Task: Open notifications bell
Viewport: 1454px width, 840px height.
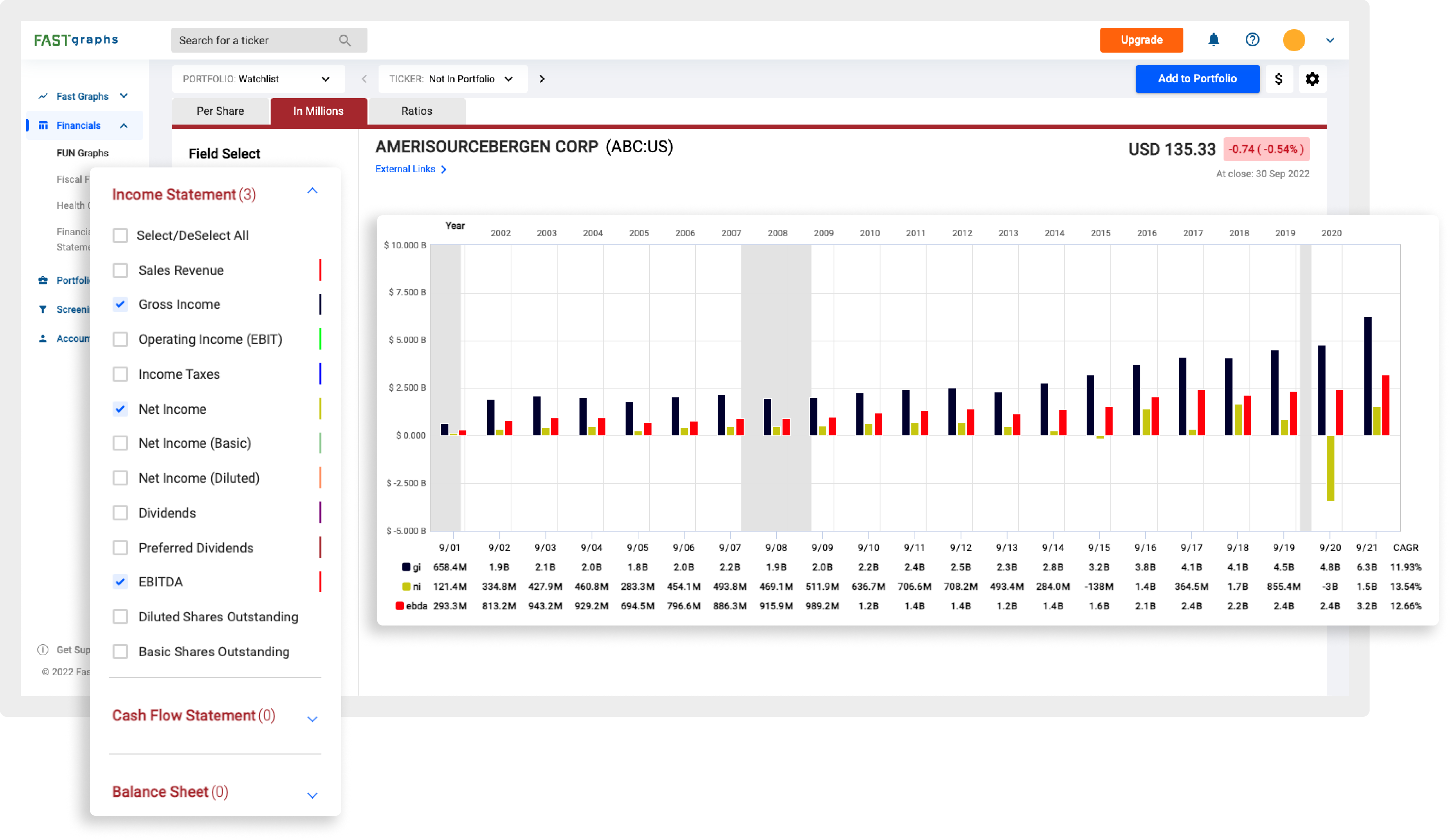Action: pyautogui.click(x=1213, y=40)
